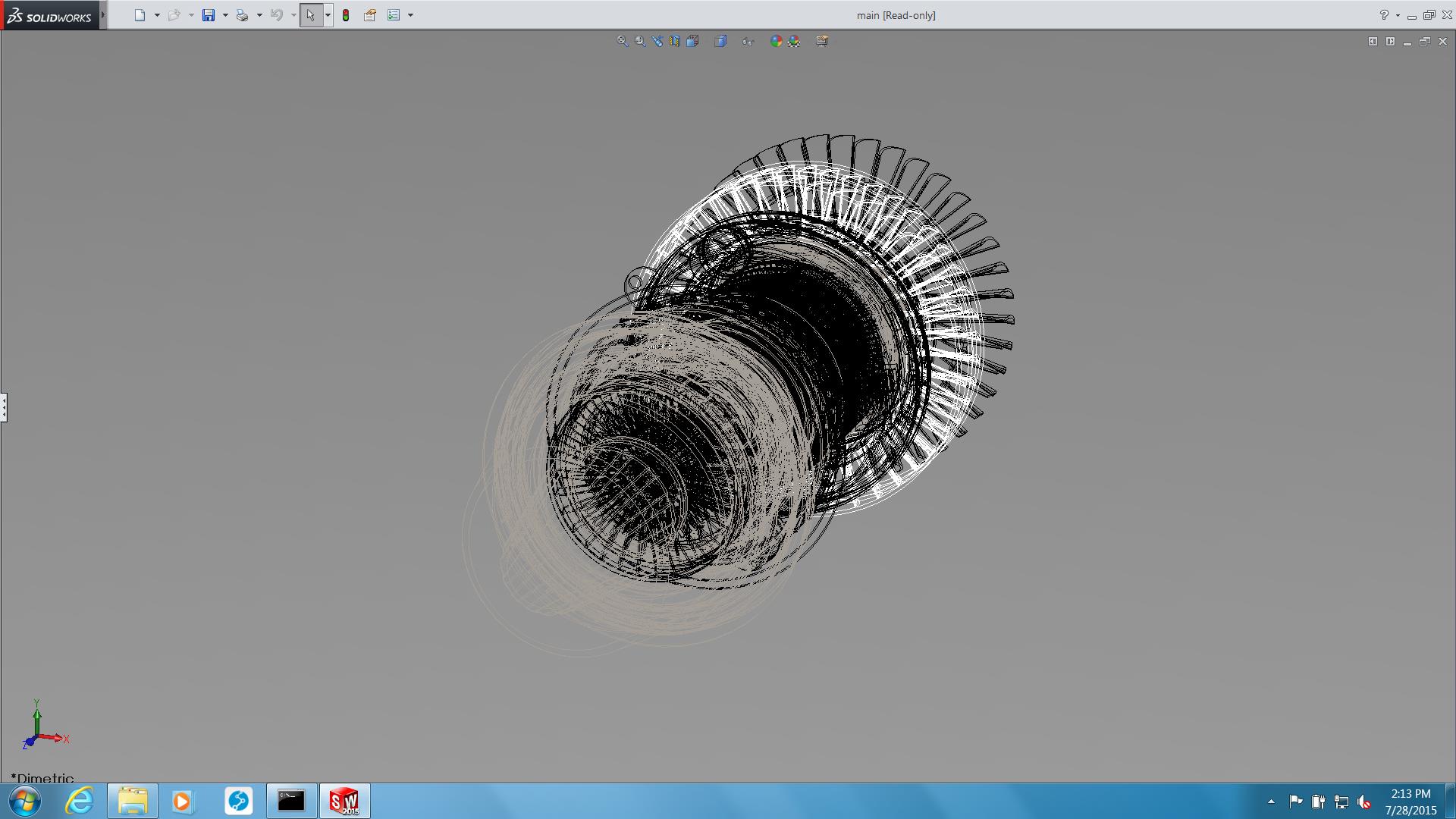
Task: Open View Settings monitor icon
Action: pos(822,41)
